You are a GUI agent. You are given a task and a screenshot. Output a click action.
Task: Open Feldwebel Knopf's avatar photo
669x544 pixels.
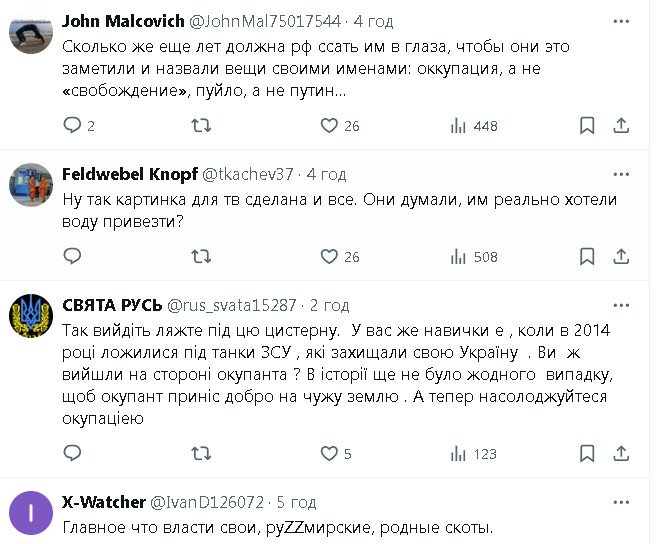tap(30, 184)
